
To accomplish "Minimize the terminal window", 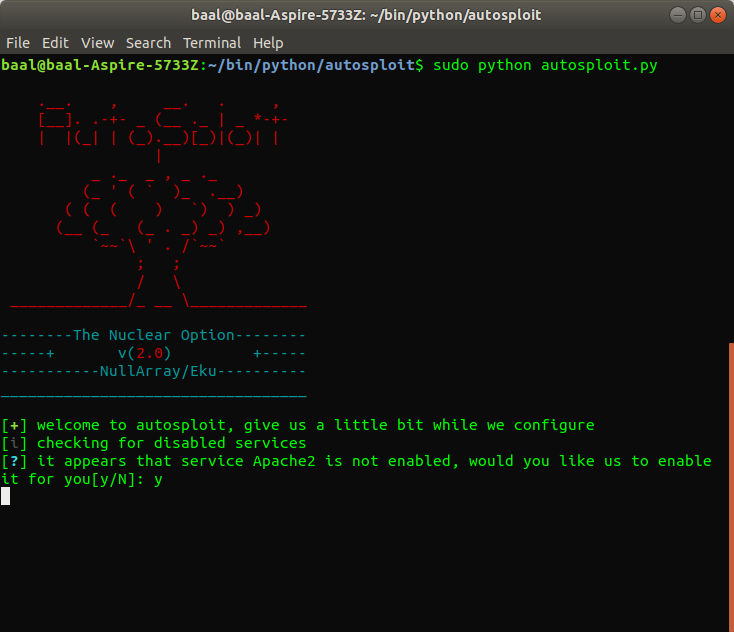I will (677, 15).
